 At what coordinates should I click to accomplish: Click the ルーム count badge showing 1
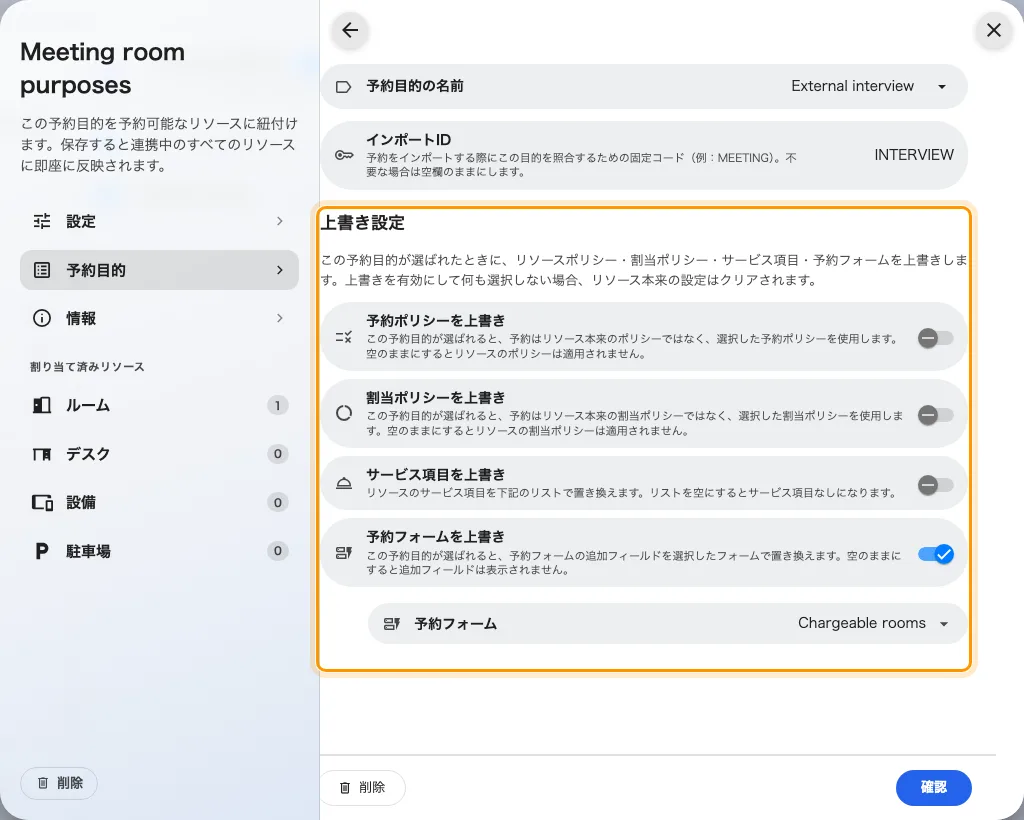pos(278,405)
